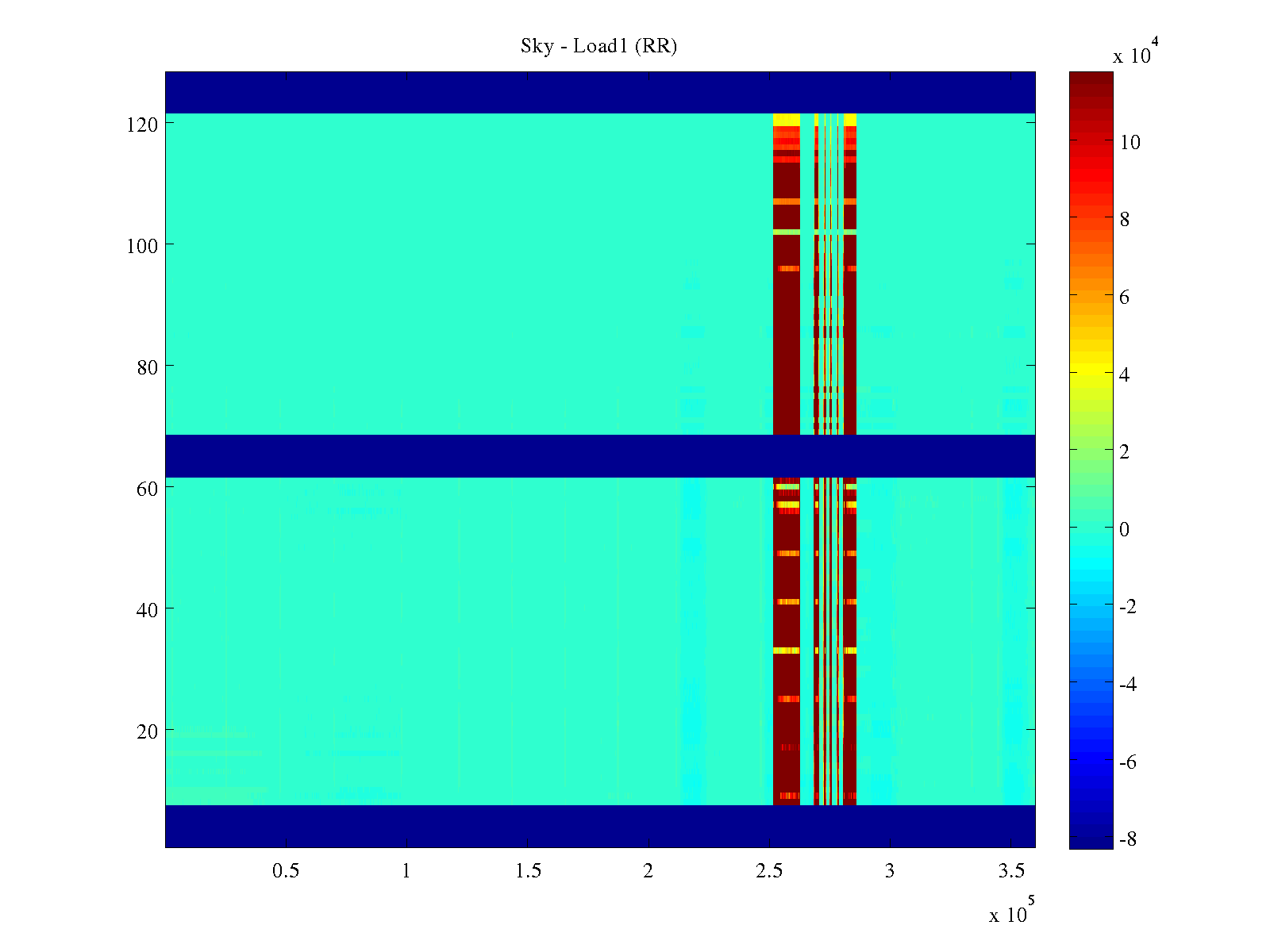Viewport: 1270px width, 952px height.
Task: Click the y-axis tick label 100
Action: coord(142,245)
